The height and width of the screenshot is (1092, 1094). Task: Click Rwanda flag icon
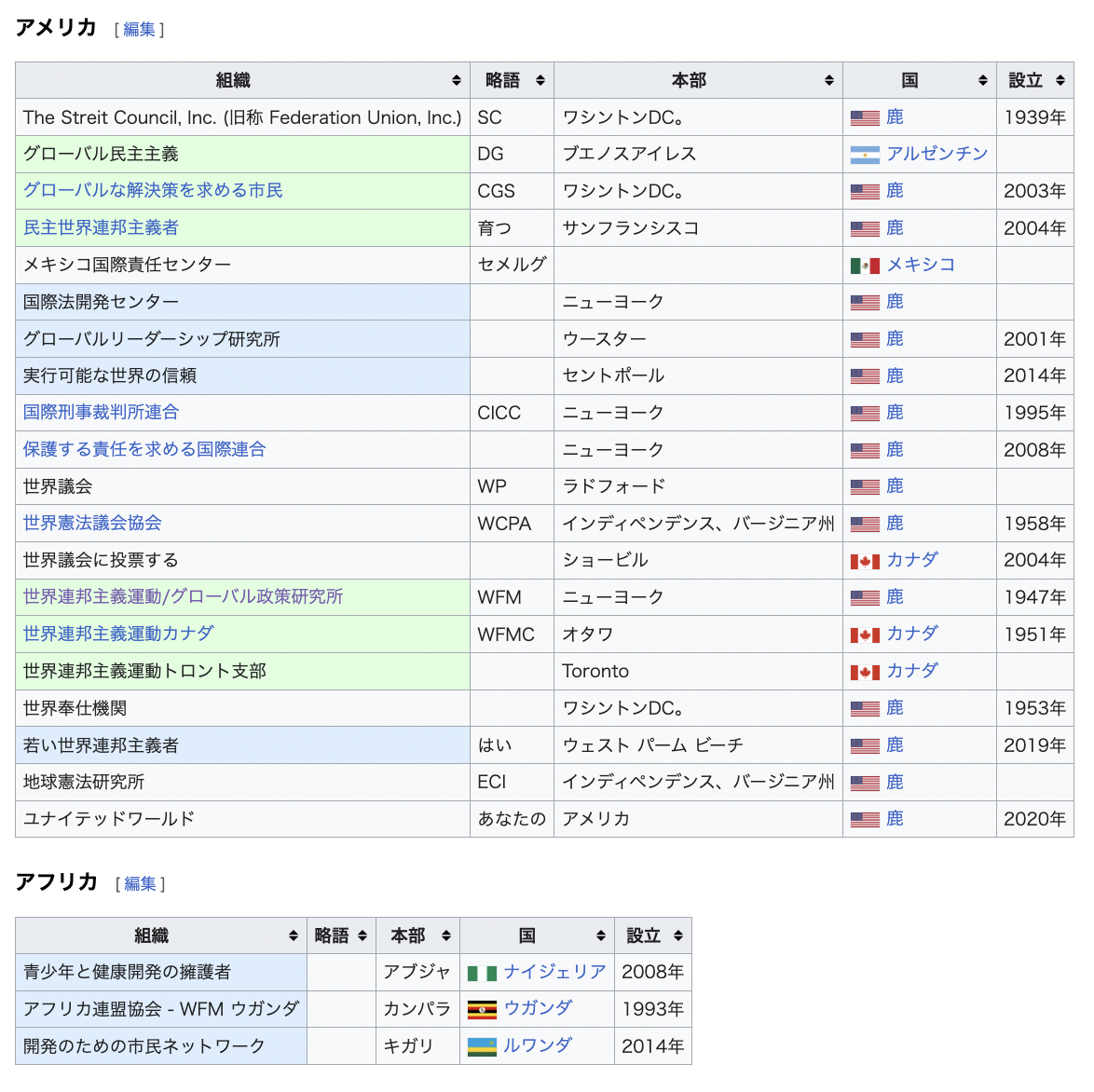click(x=482, y=1046)
